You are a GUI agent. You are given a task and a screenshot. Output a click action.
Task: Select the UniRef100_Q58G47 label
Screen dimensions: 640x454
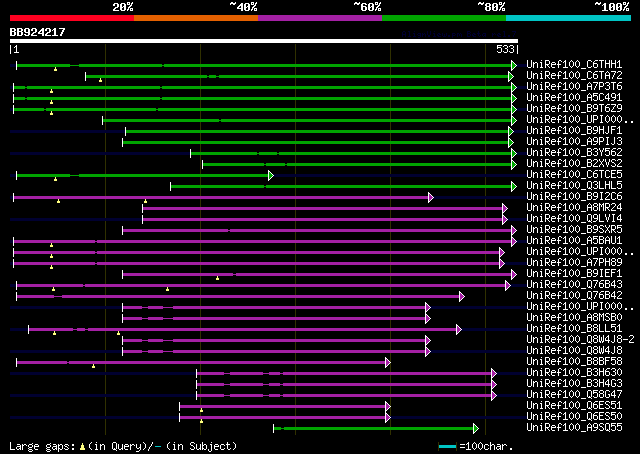[x=574, y=395]
